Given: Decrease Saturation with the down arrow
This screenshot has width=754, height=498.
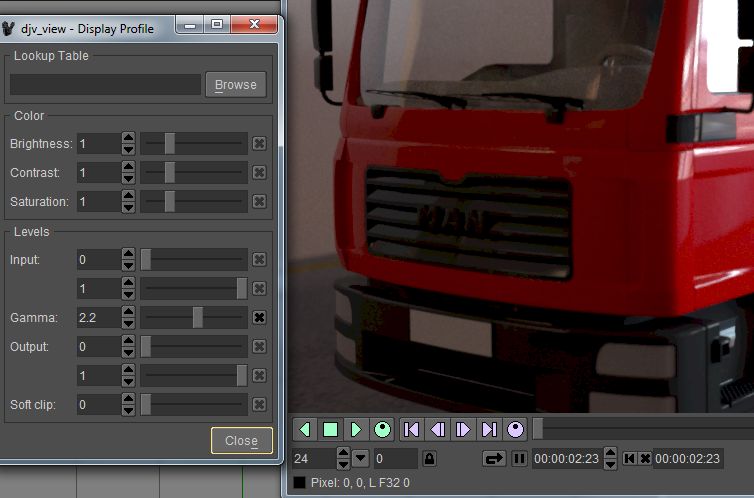Looking at the screenshot, I should (128, 208).
